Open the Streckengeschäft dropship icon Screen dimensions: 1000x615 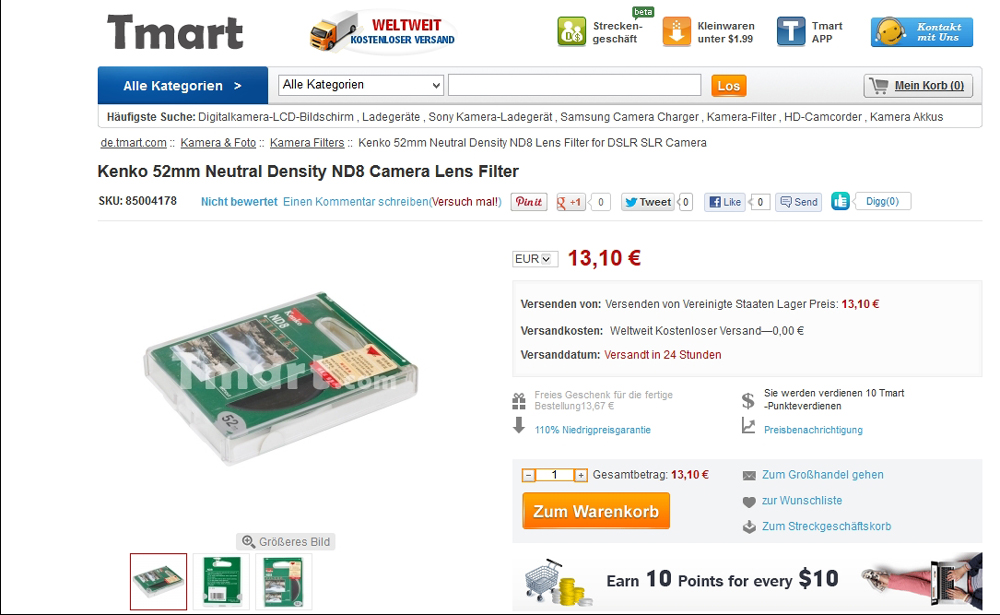pyautogui.click(x=571, y=32)
